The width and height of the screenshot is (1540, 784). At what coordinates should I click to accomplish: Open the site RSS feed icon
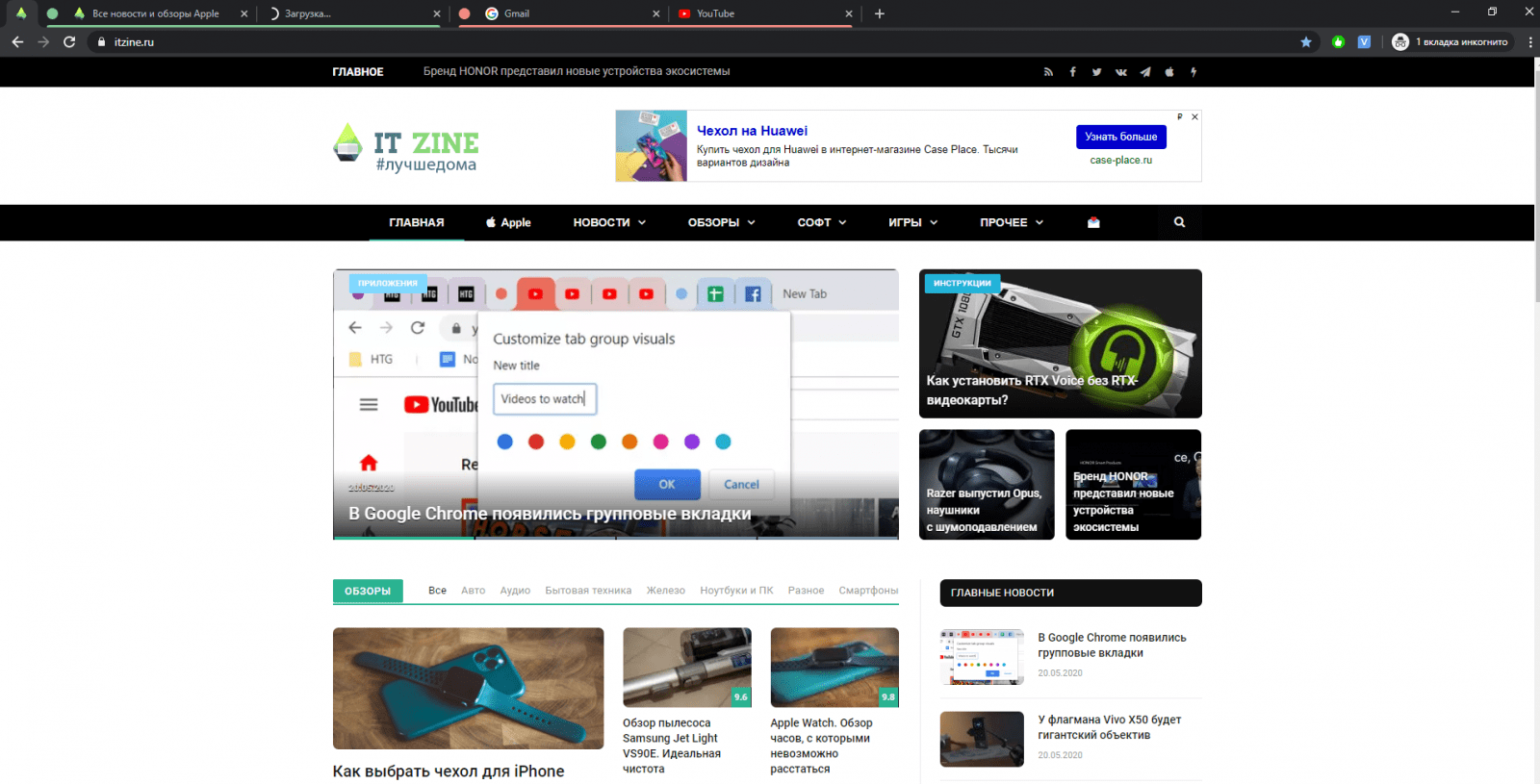(1048, 72)
